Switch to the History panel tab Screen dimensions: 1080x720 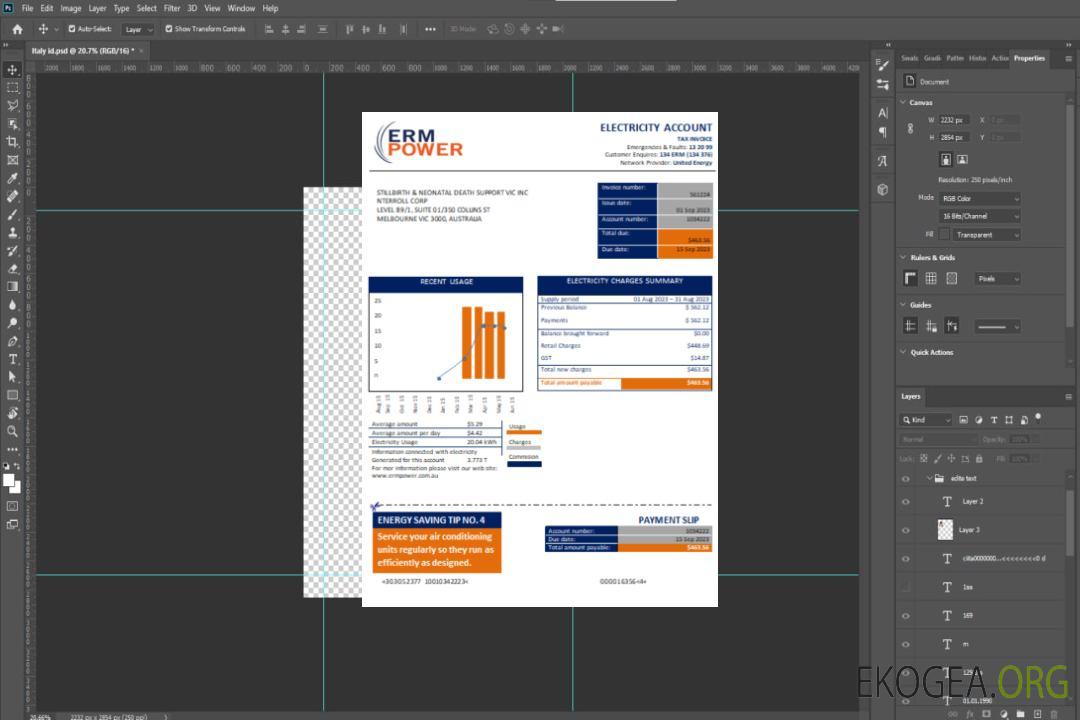(x=977, y=58)
